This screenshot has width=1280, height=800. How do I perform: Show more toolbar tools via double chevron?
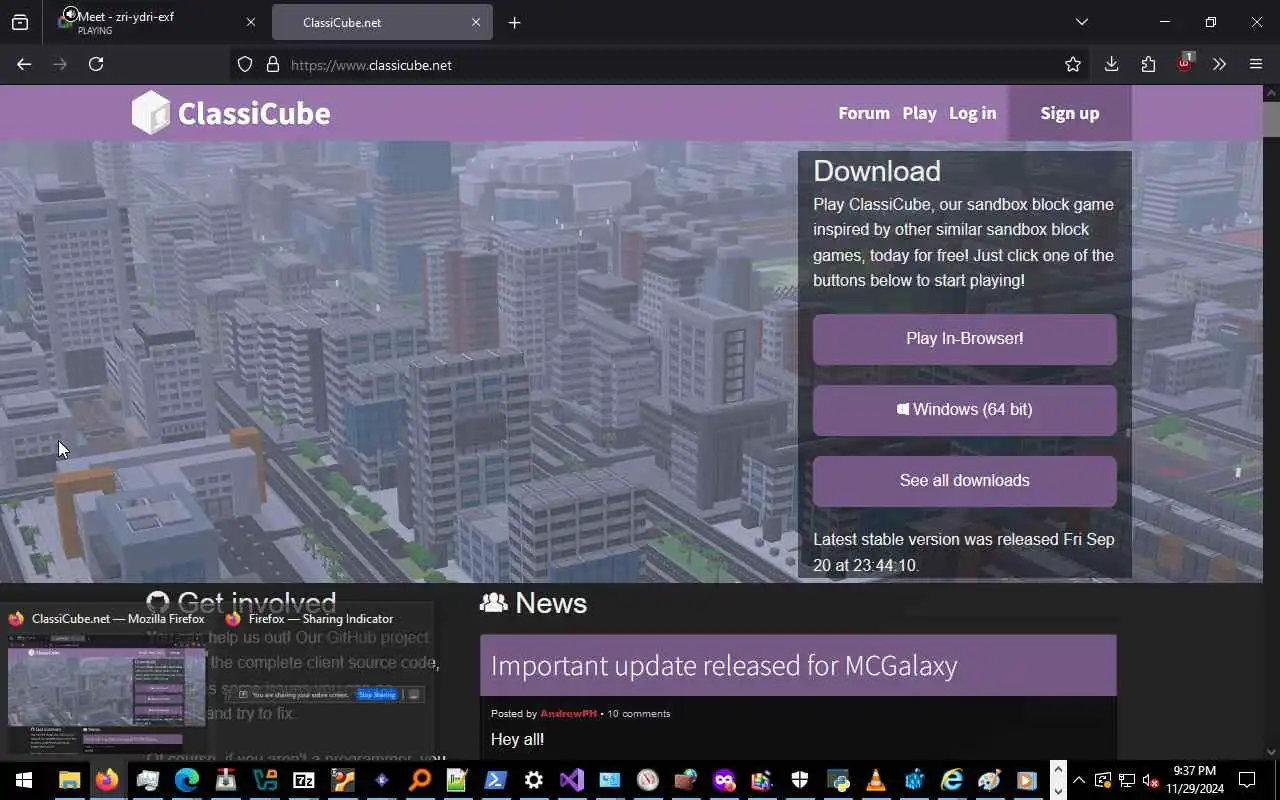coord(1219,64)
